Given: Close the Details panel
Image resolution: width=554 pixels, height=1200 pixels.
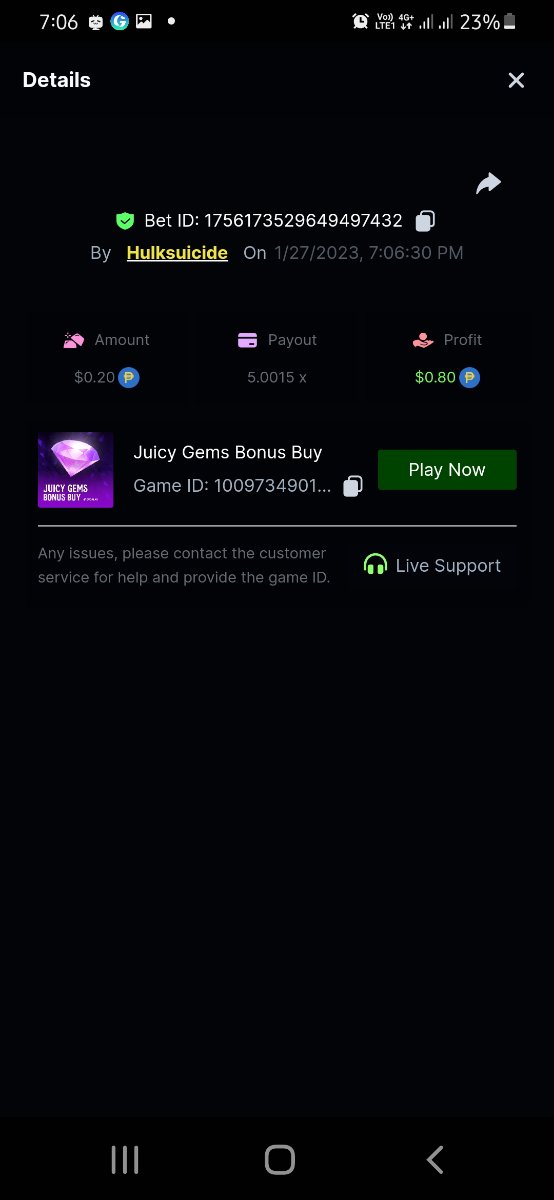Looking at the screenshot, I should pos(516,80).
